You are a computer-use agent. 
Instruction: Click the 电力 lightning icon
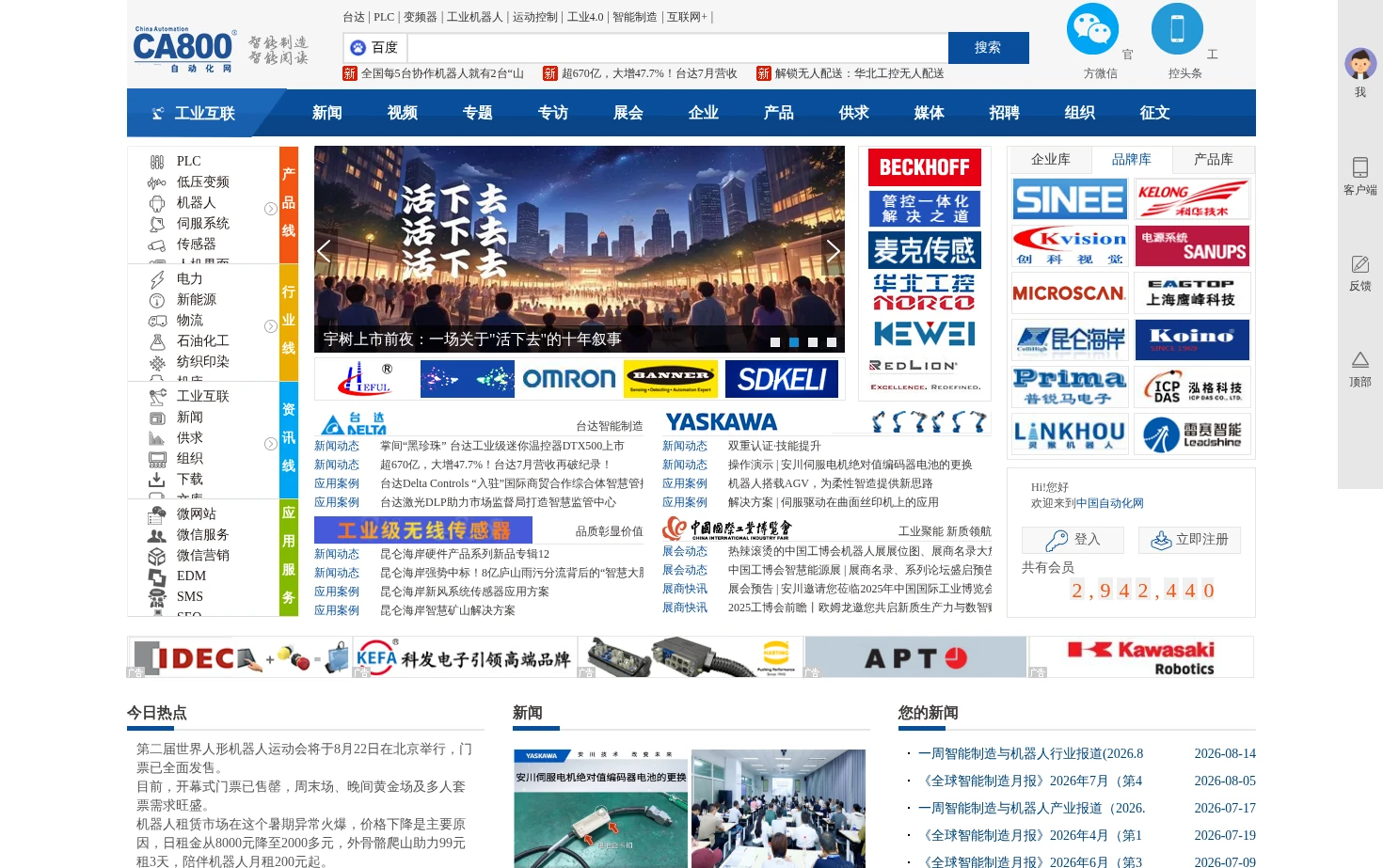pos(157,279)
